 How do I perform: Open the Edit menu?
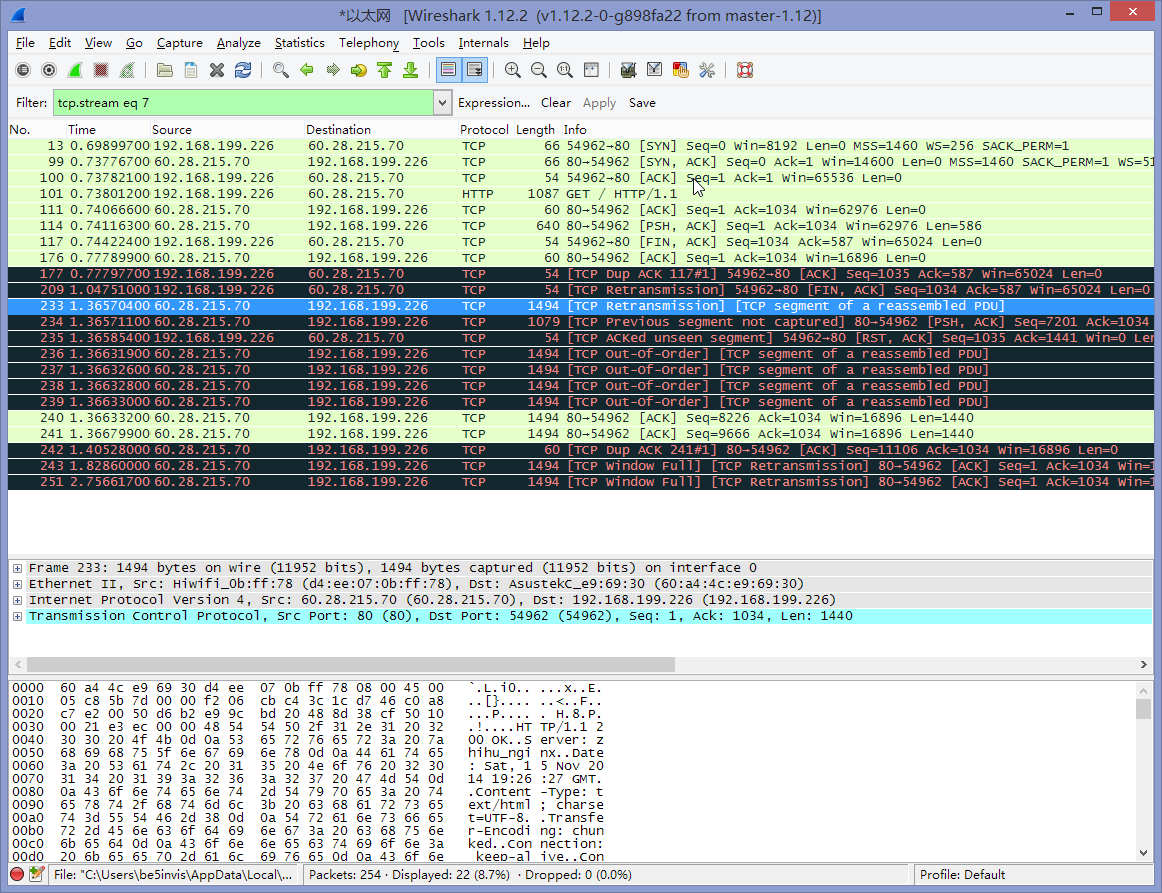pyautogui.click(x=60, y=43)
